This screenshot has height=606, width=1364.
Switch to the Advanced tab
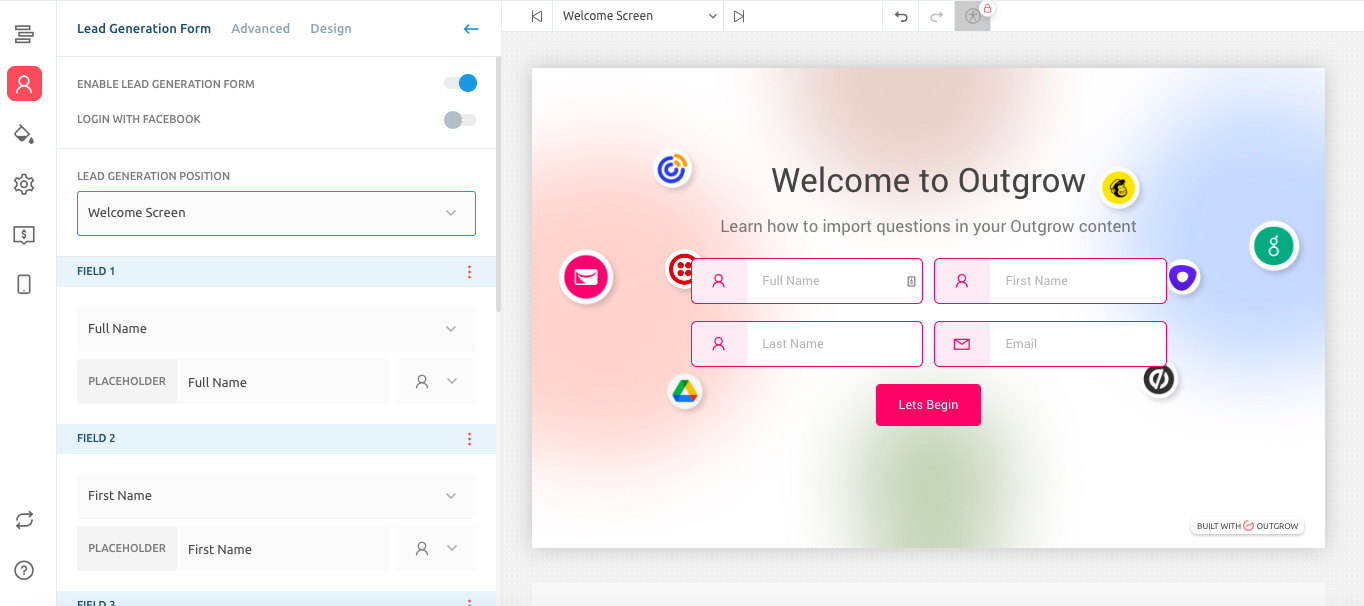point(260,29)
